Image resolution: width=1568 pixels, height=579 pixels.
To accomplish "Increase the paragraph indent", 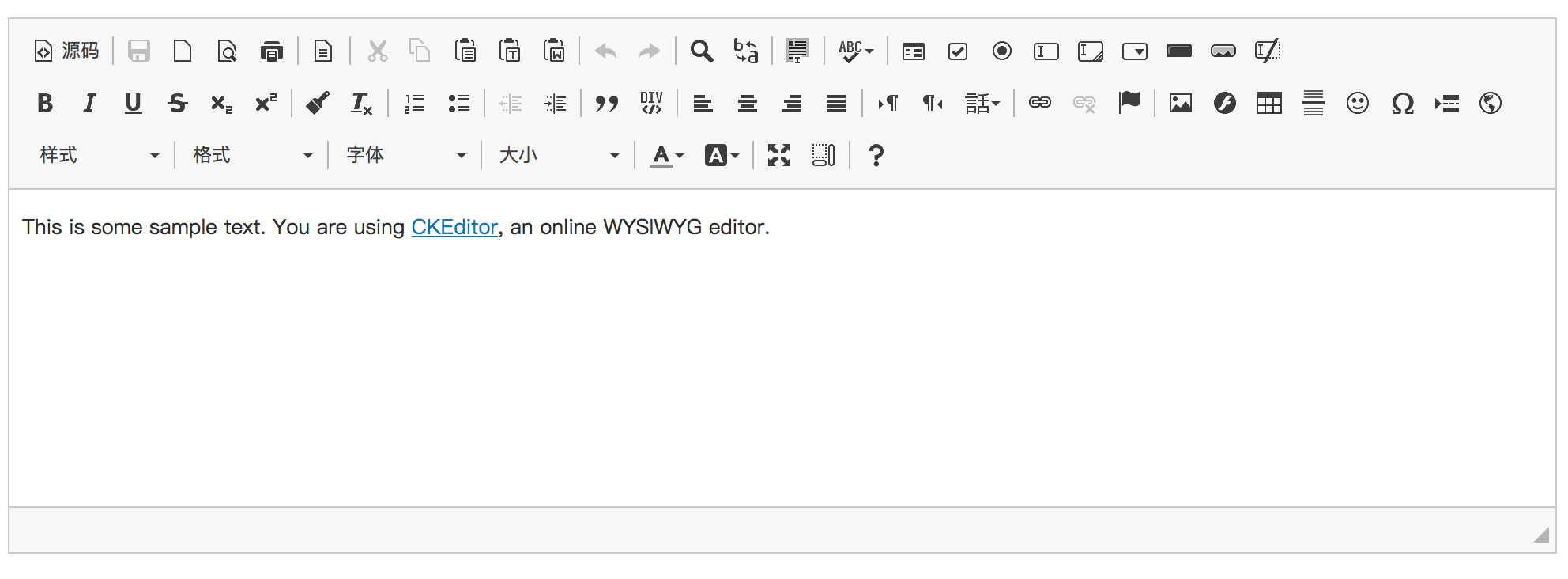I will pos(555,104).
